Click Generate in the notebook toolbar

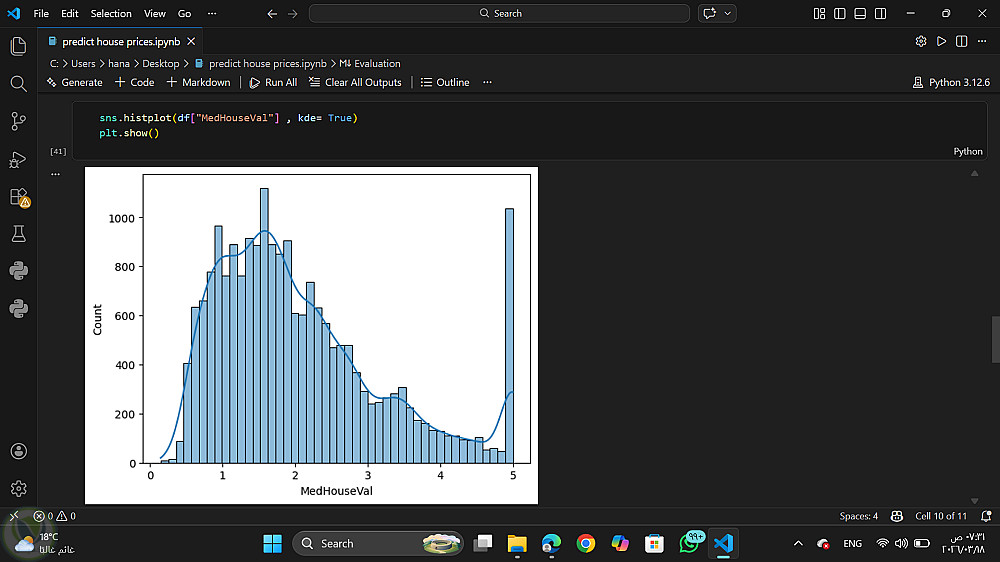tap(75, 82)
